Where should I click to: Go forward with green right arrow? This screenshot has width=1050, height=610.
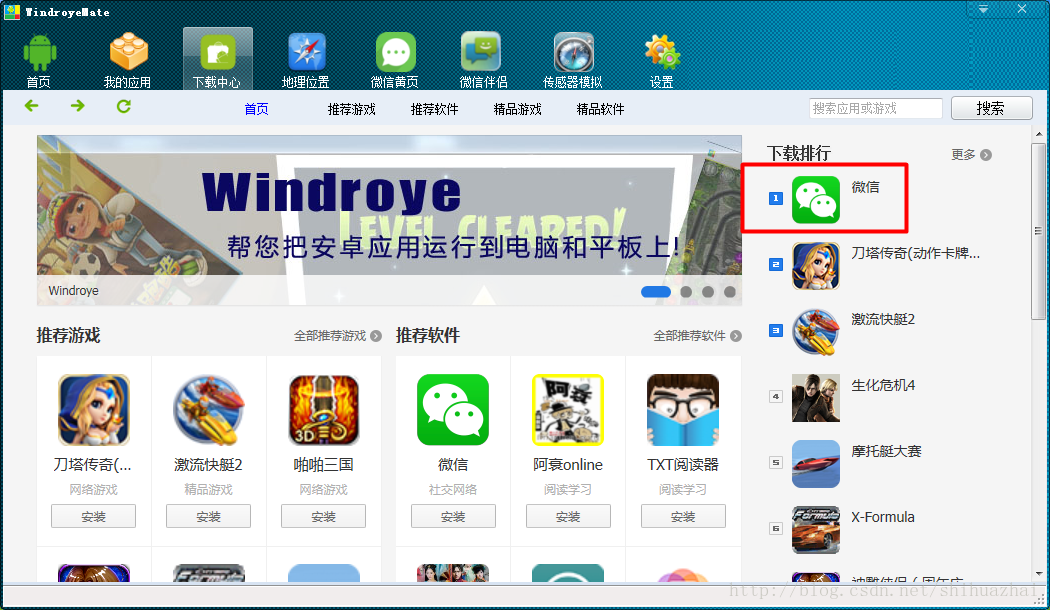click(78, 106)
